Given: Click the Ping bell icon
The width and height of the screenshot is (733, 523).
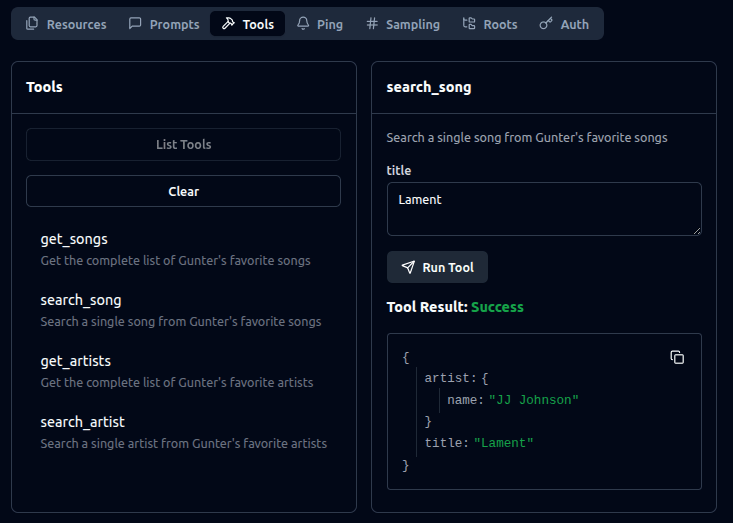Looking at the screenshot, I should pos(303,24).
